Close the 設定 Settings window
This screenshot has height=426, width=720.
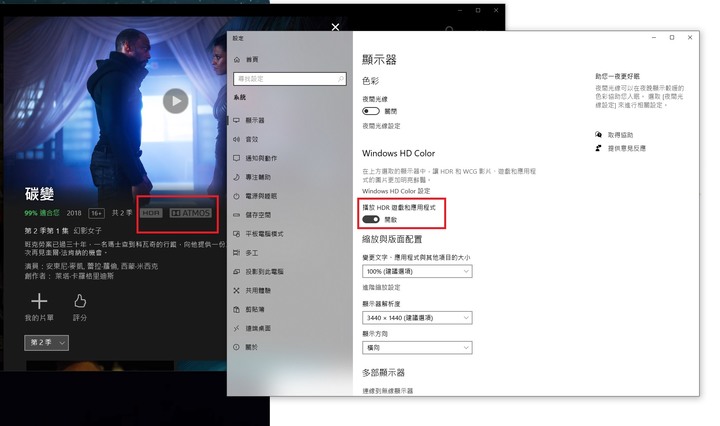click(690, 38)
